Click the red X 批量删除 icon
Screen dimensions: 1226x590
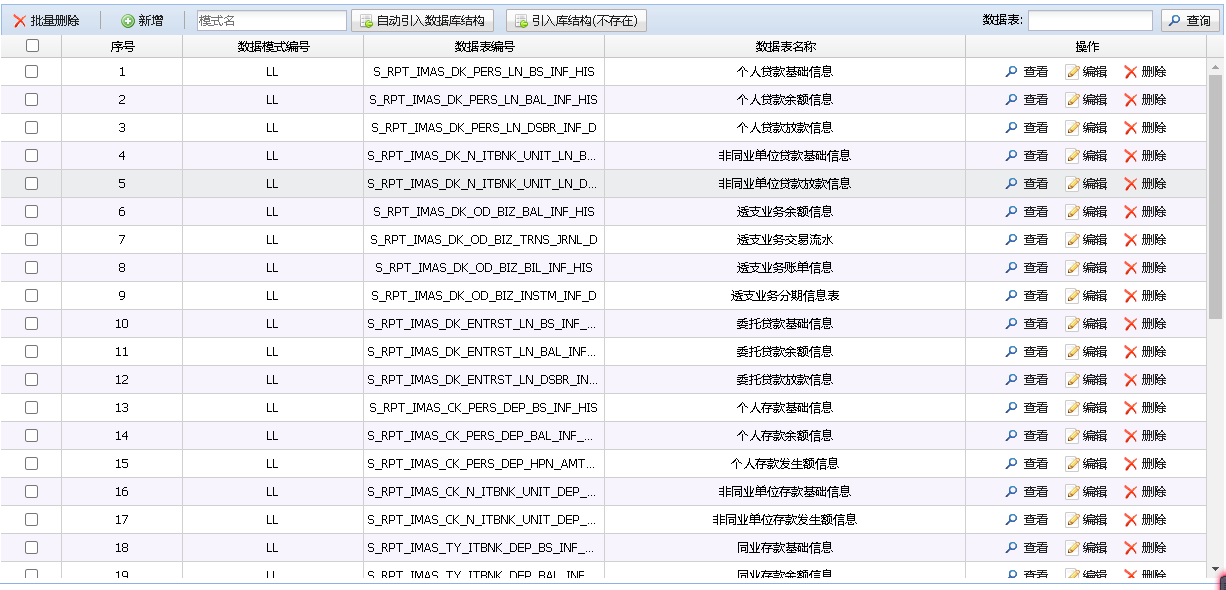pos(19,21)
